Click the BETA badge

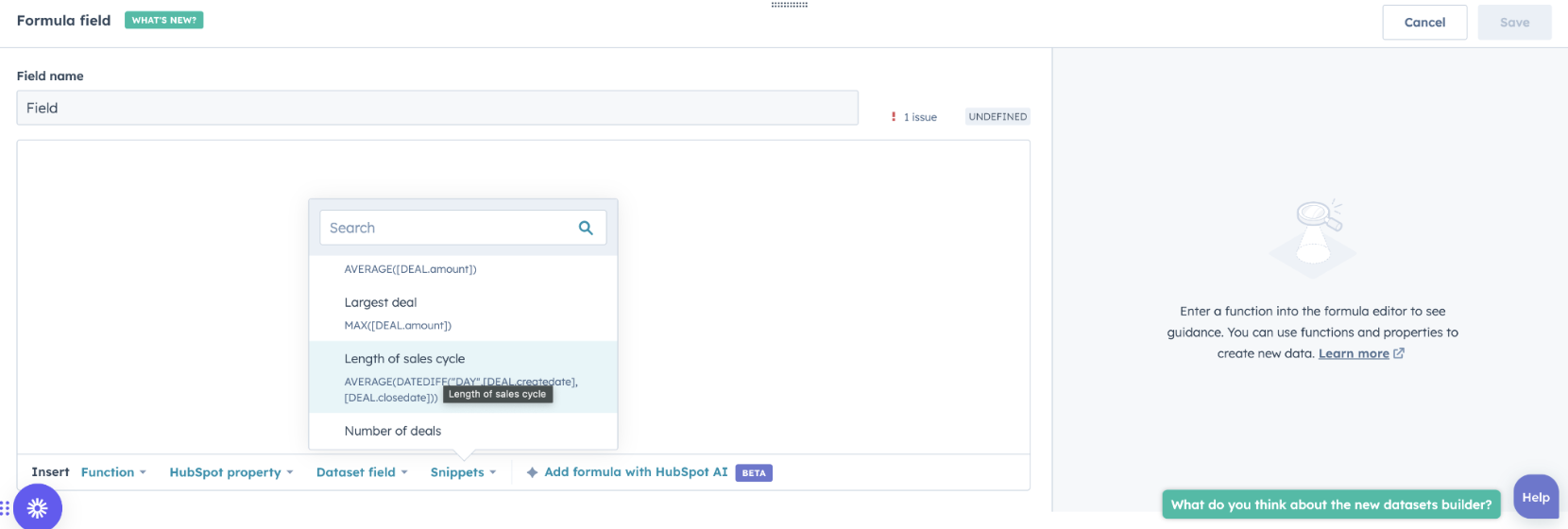click(754, 473)
